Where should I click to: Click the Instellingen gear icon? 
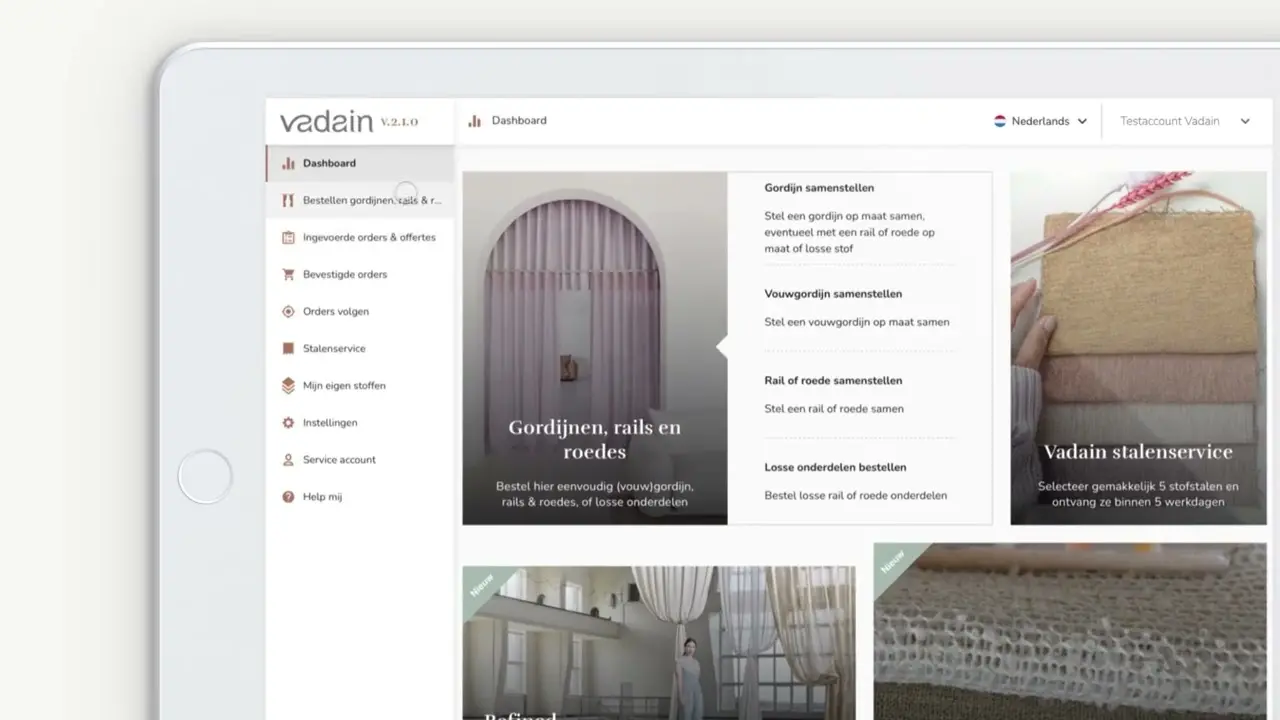click(288, 423)
